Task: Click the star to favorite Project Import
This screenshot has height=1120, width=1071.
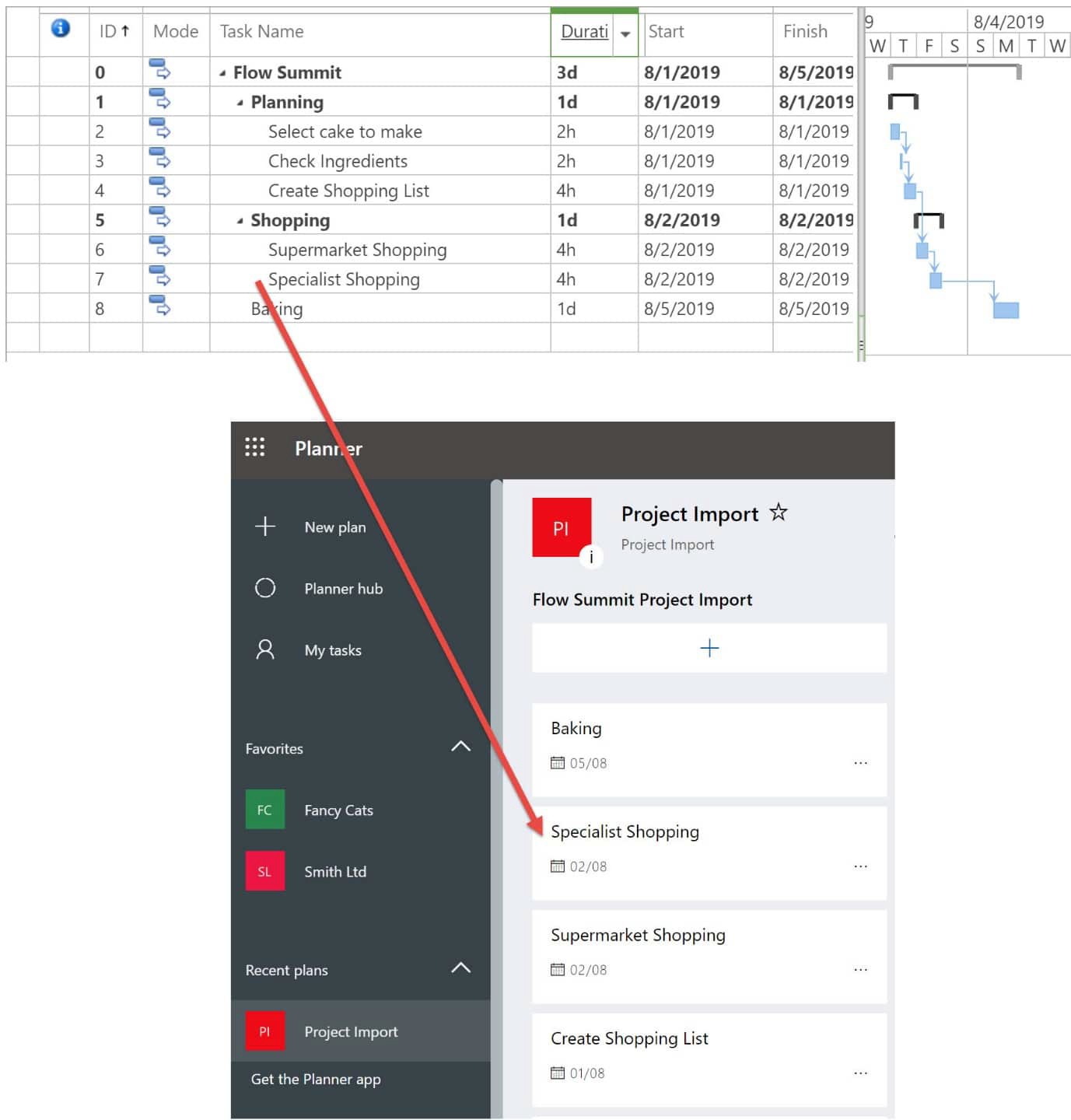Action: (778, 513)
